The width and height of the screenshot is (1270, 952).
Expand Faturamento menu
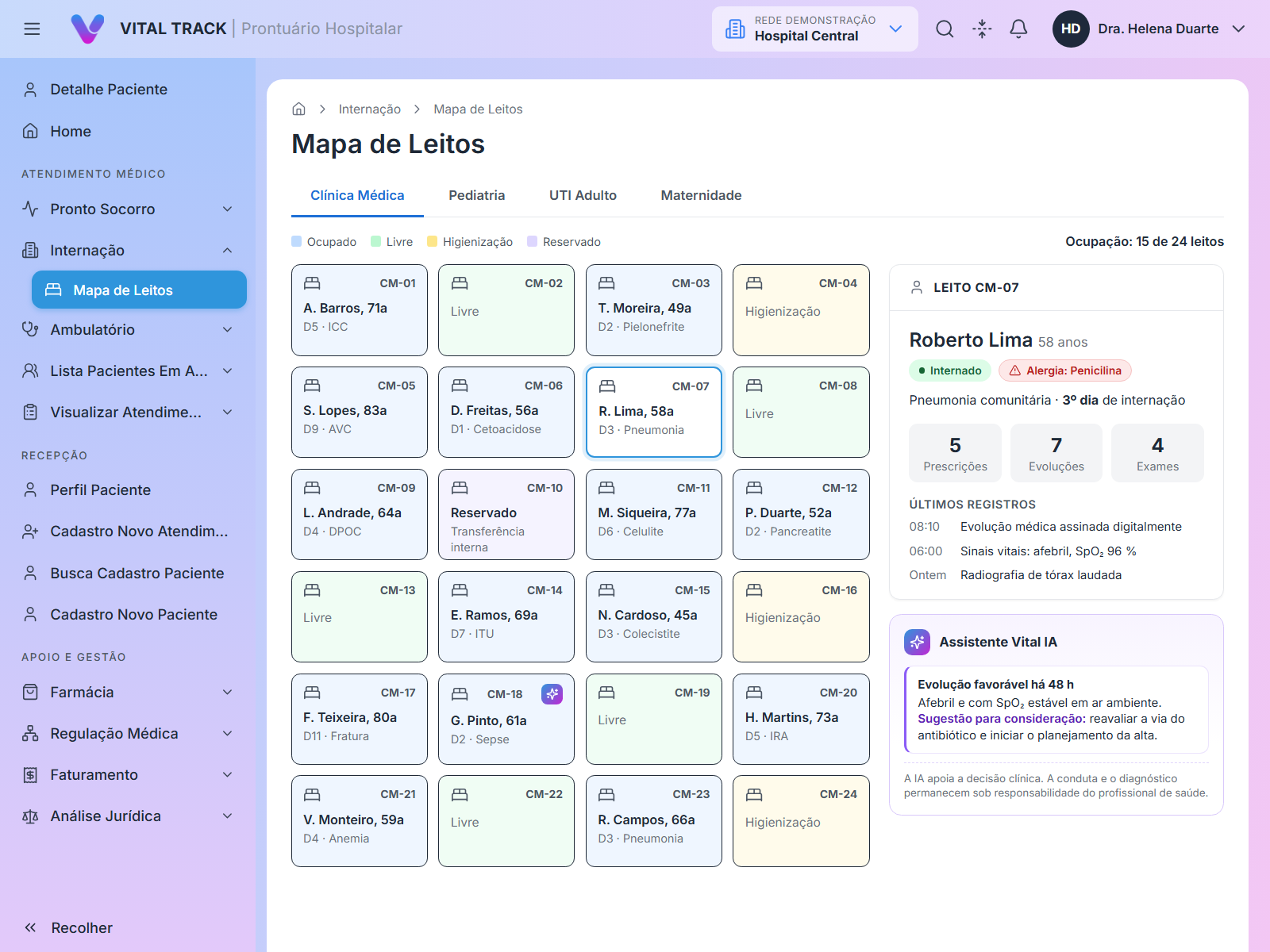(x=128, y=775)
